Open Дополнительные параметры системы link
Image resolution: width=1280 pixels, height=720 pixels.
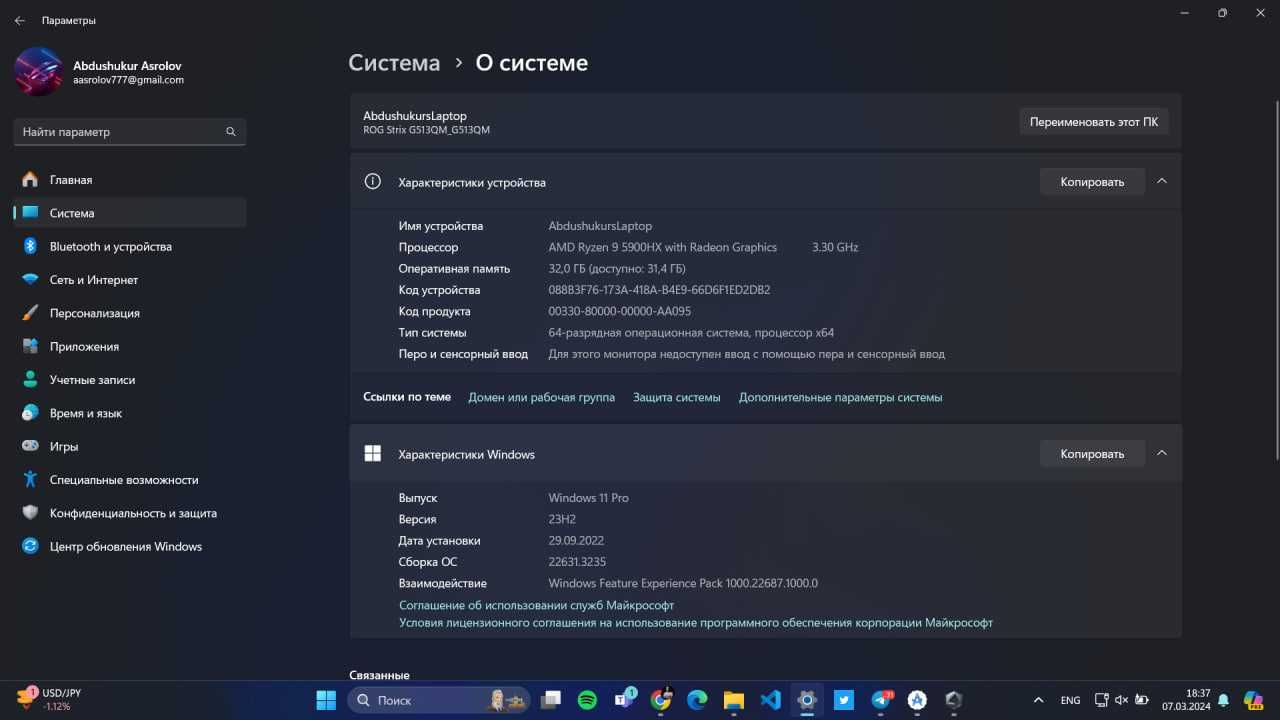tap(840, 397)
